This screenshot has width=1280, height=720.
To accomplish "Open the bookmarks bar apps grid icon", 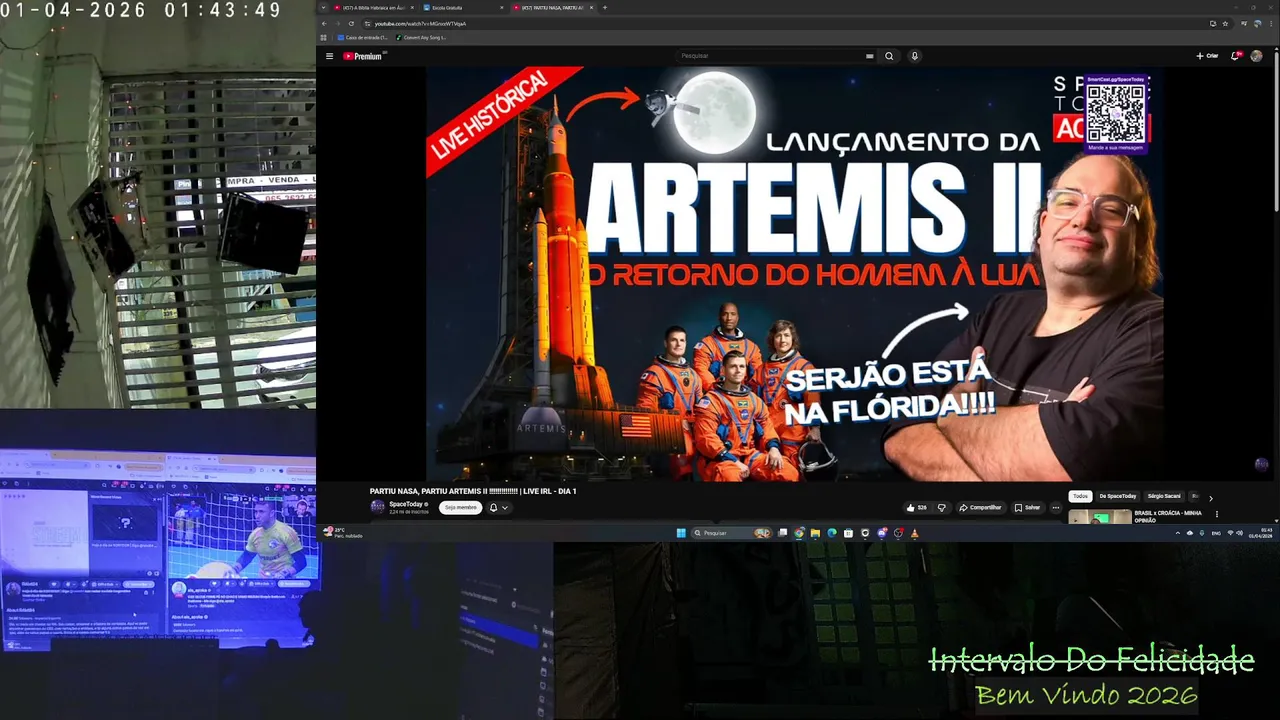I will (324, 37).
